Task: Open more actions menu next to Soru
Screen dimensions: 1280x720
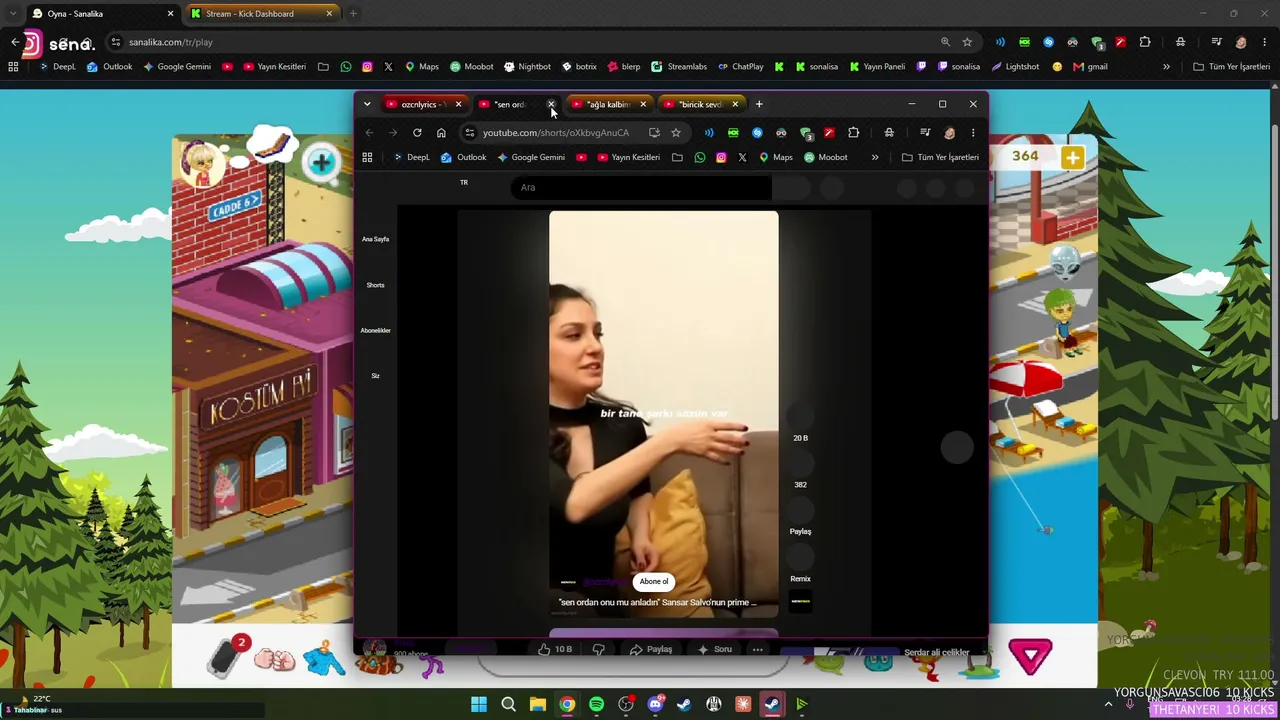Action: (x=757, y=649)
